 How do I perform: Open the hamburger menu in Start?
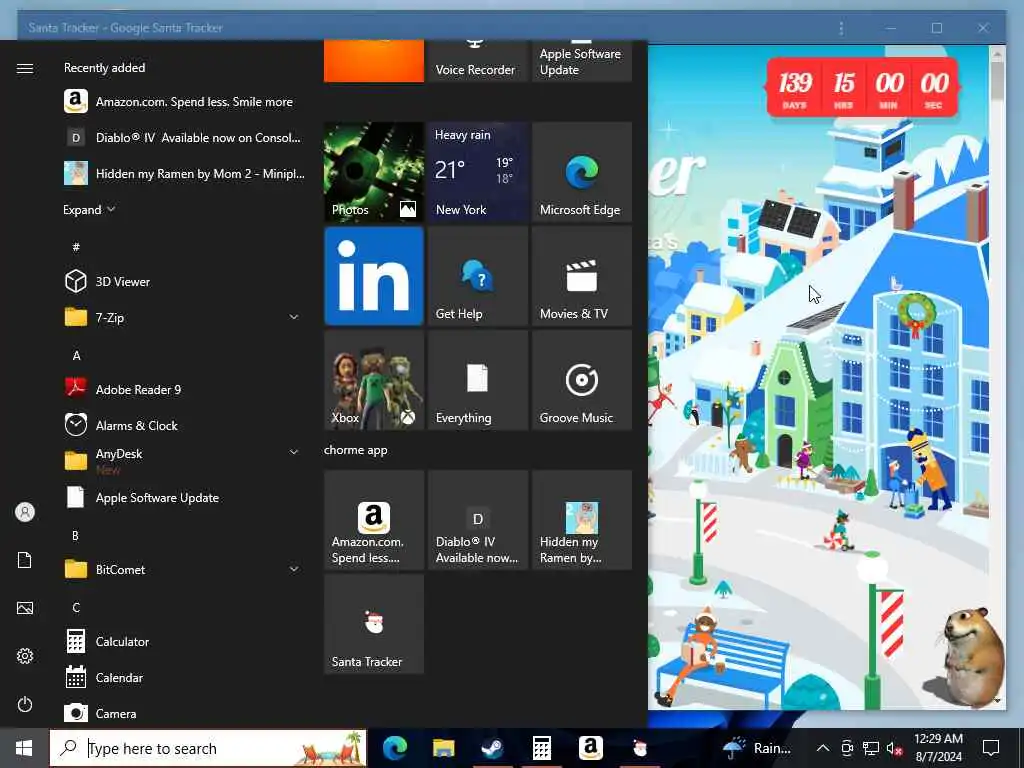(25, 69)
